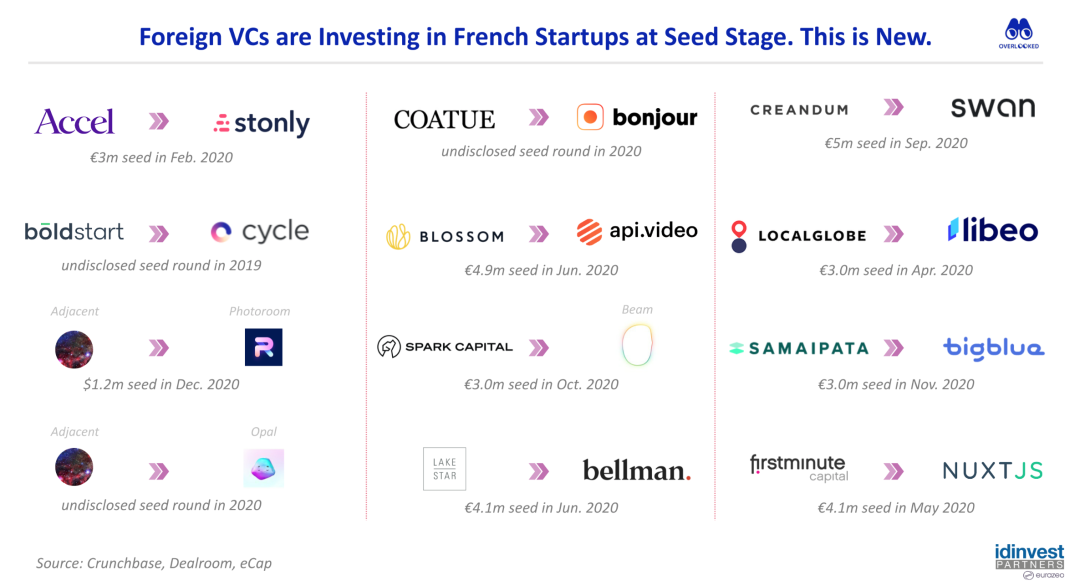Click the bigblue logo
This screenshot has width=1080, height=586.
pos(993,348)
